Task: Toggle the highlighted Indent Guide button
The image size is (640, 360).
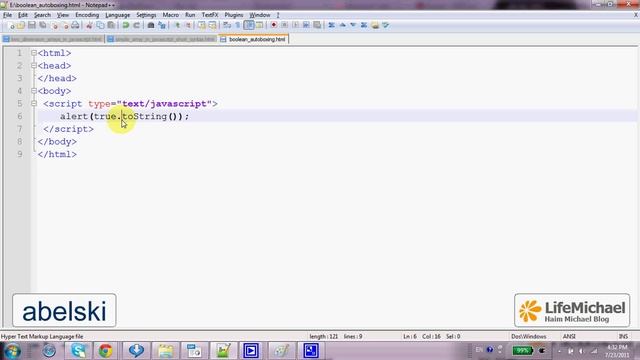Action: (249, 25)
